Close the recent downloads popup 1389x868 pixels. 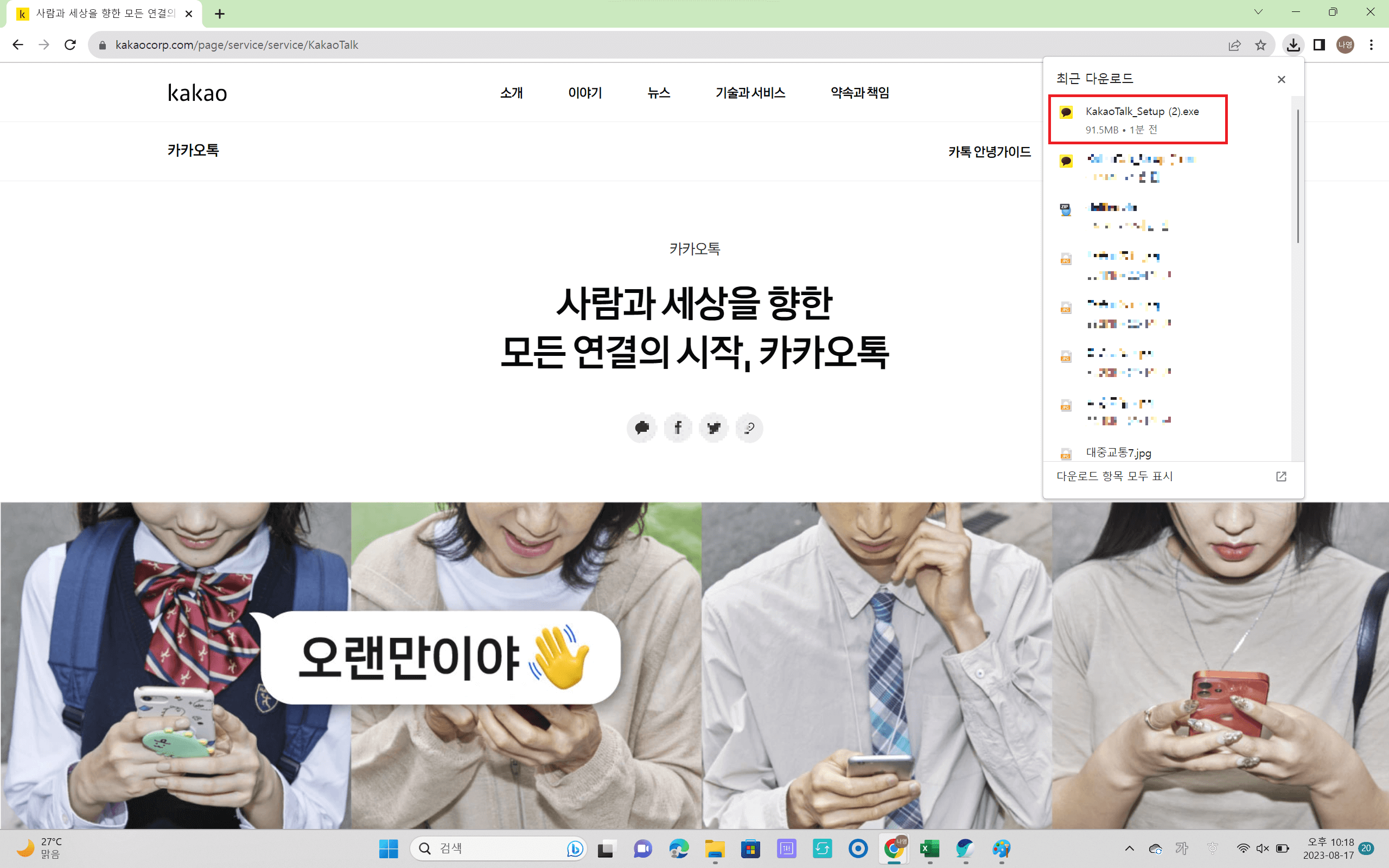[1281, 79]
